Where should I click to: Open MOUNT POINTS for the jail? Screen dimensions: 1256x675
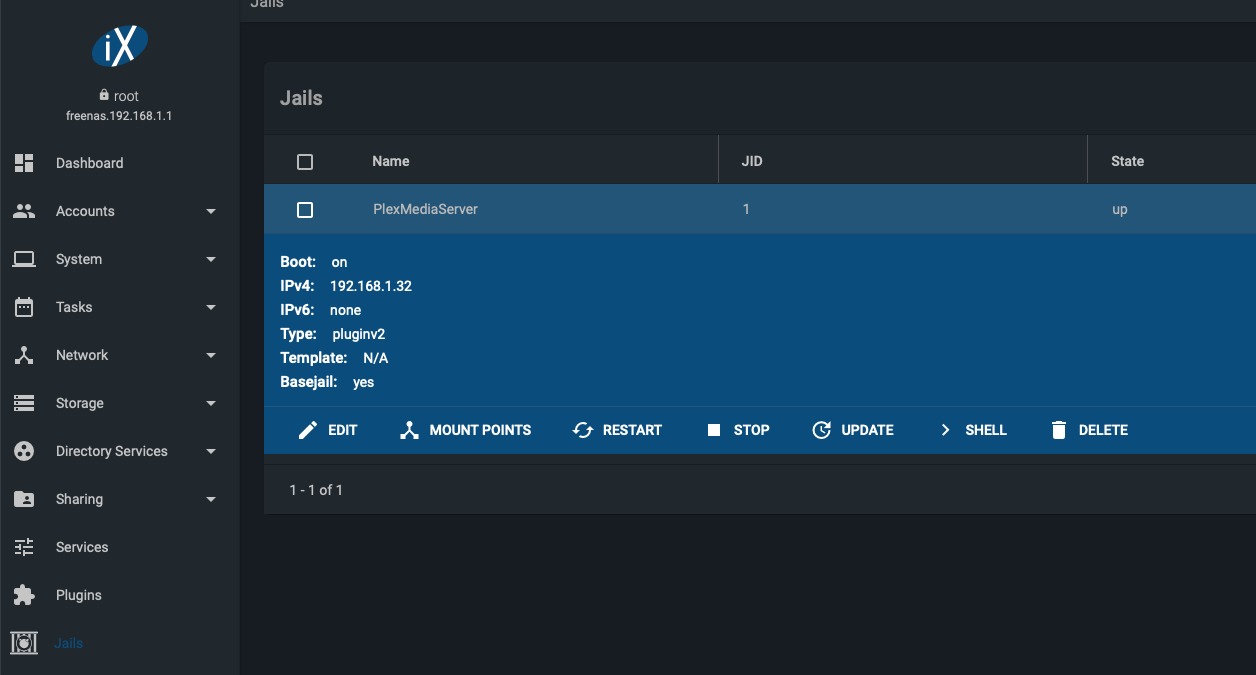(466, 430)
